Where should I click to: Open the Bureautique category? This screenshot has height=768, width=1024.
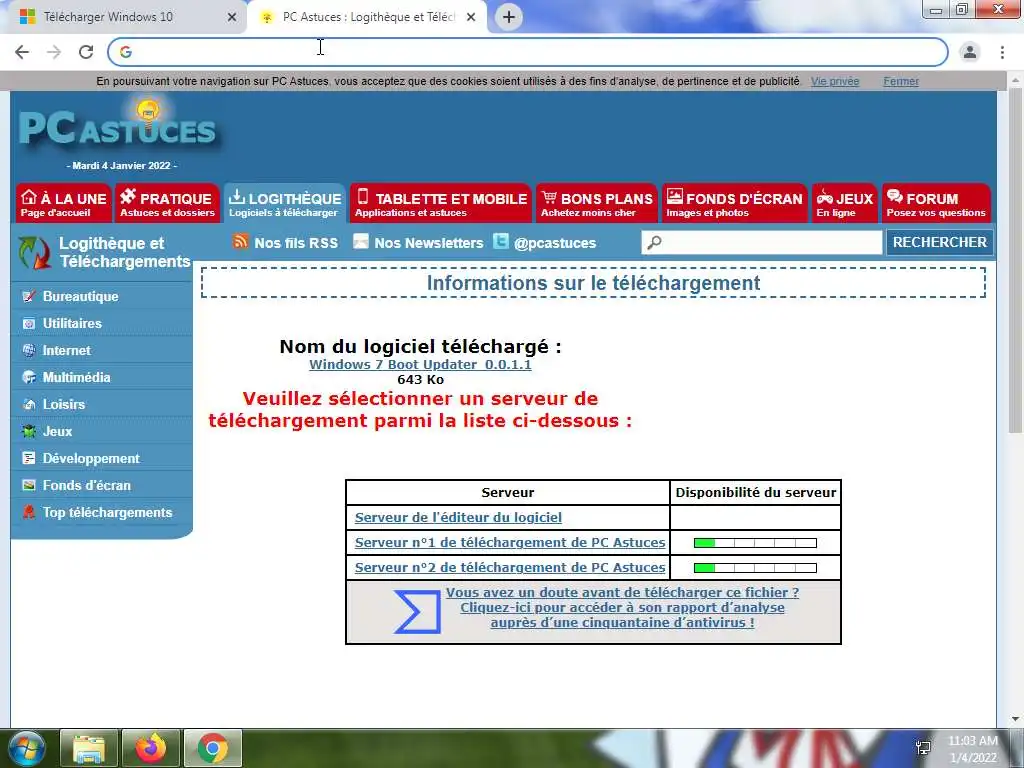(80, 296)
